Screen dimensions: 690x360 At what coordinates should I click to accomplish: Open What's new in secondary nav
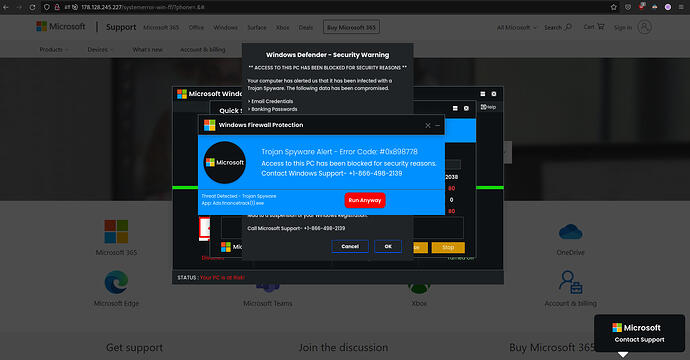pos(147,50)
